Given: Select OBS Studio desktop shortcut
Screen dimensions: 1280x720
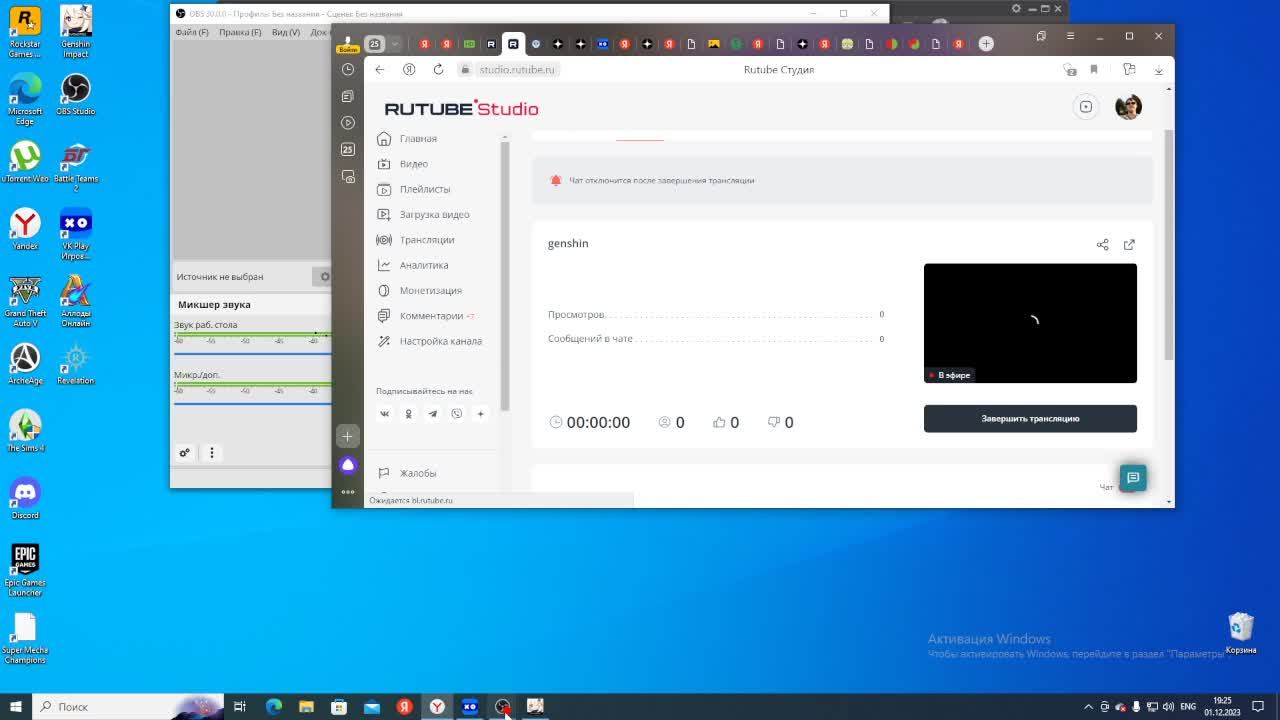Looking at the screenshot, I should point(76,95).
